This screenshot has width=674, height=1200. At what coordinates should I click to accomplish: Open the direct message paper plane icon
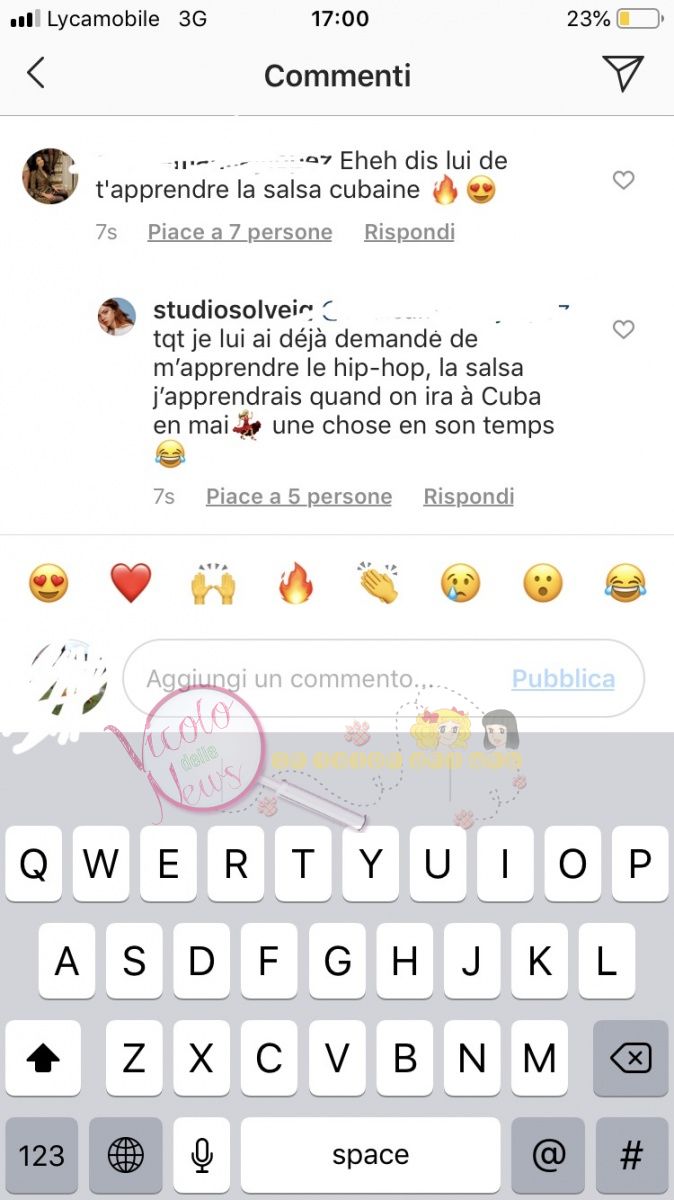coord(622,74)
